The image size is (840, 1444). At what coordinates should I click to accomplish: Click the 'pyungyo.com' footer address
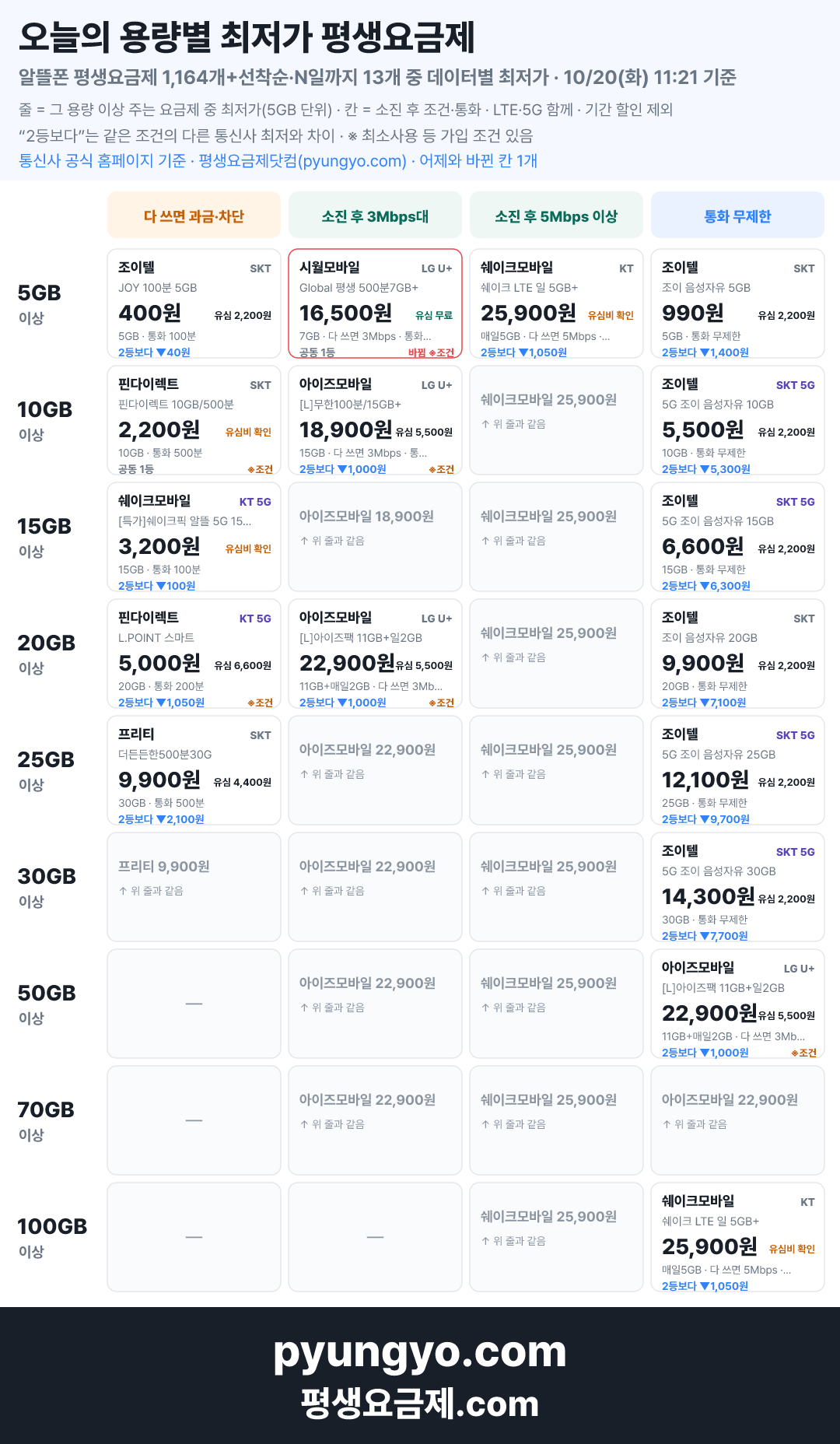click(x=420, y=1352)
